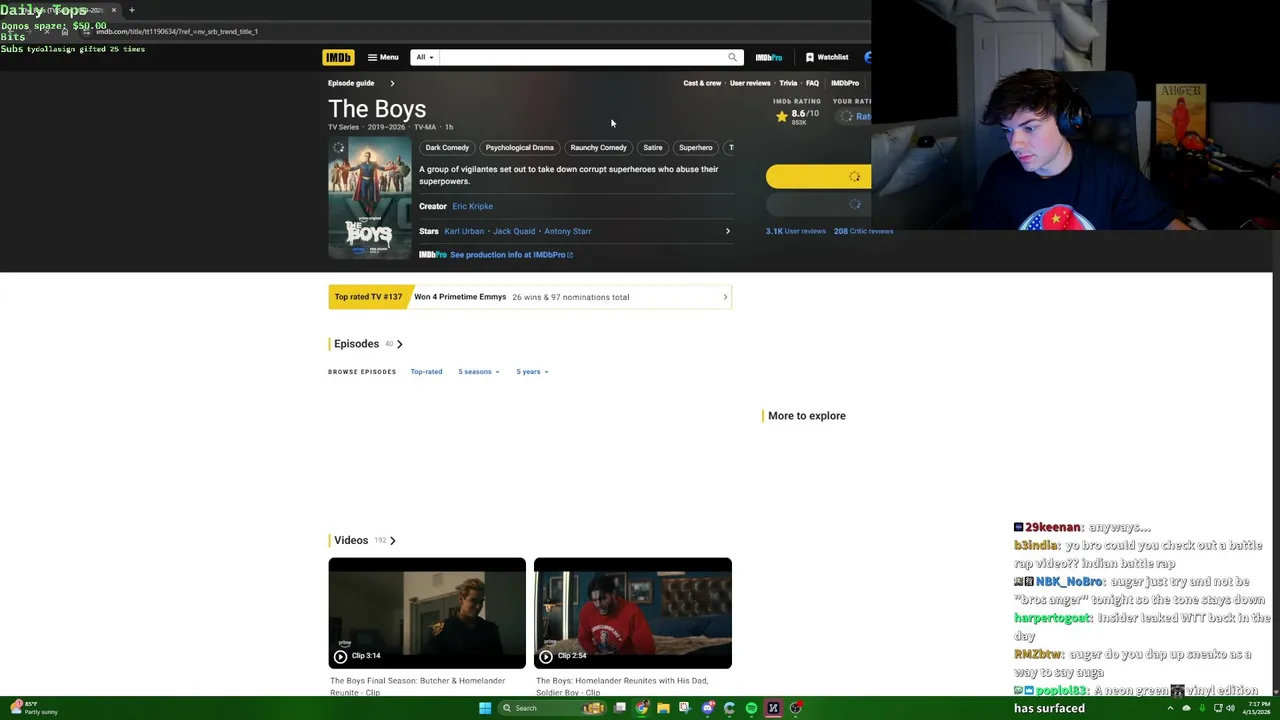Open the Episode guide link
The width and height of the screenshot is (1280, 720).
351,83
